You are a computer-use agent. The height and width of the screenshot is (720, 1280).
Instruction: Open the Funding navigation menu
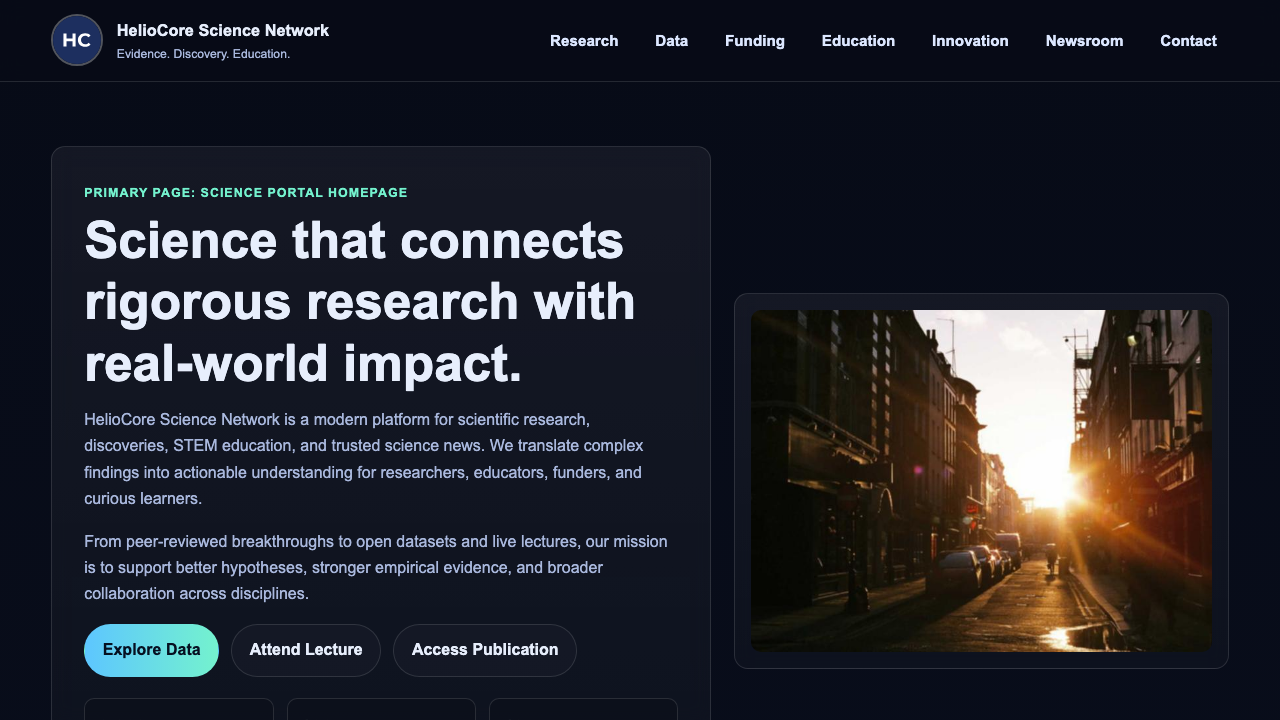(x=754, y=41)
